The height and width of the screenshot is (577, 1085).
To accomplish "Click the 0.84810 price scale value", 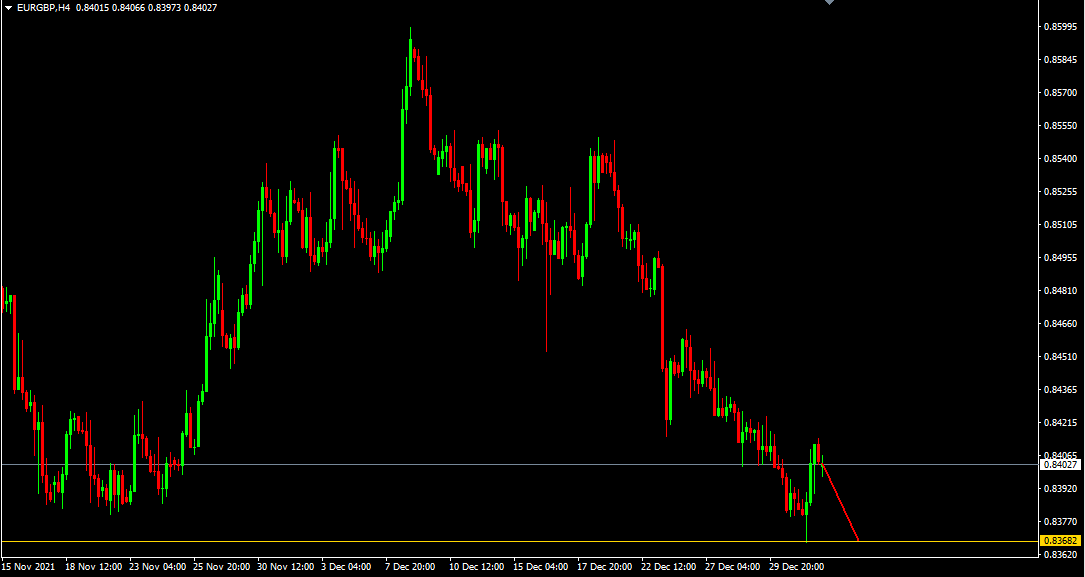I will point(1061,291).
